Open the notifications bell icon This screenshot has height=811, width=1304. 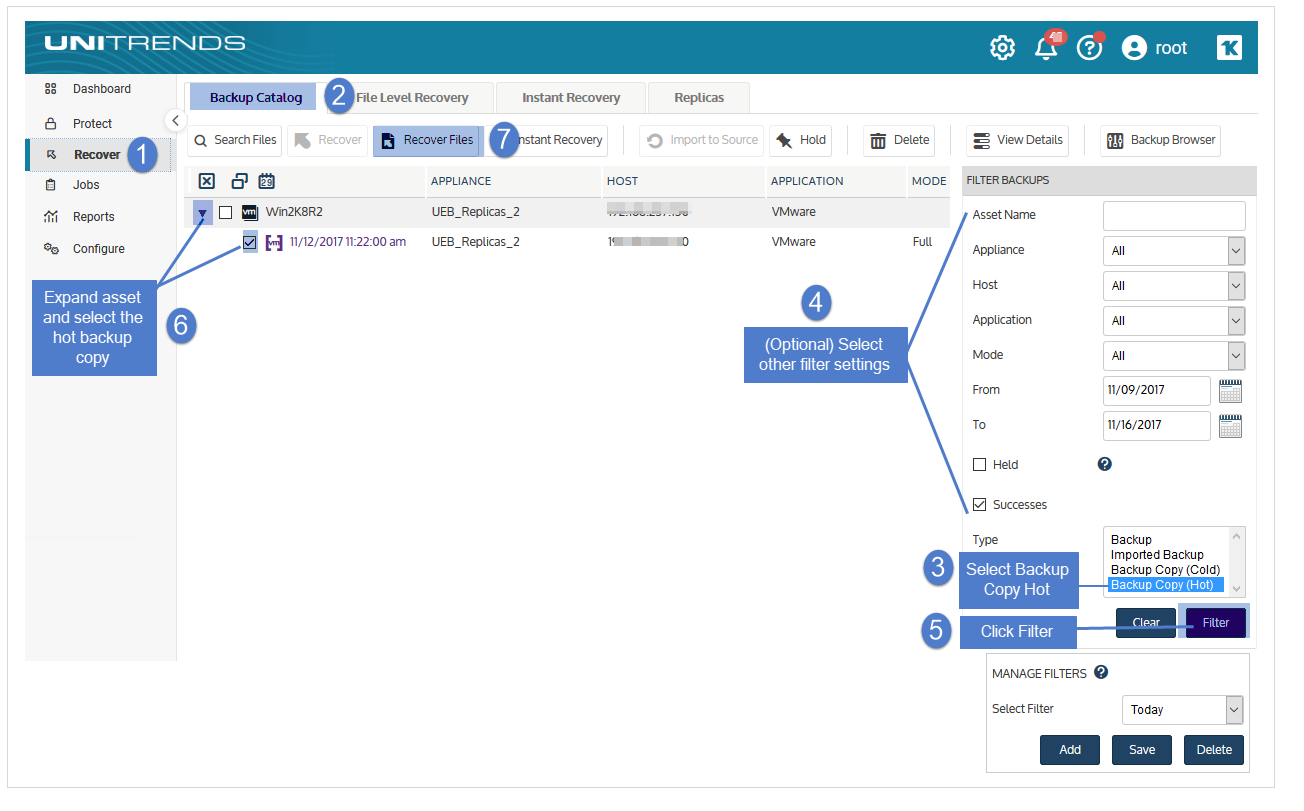pos(1046,47)
